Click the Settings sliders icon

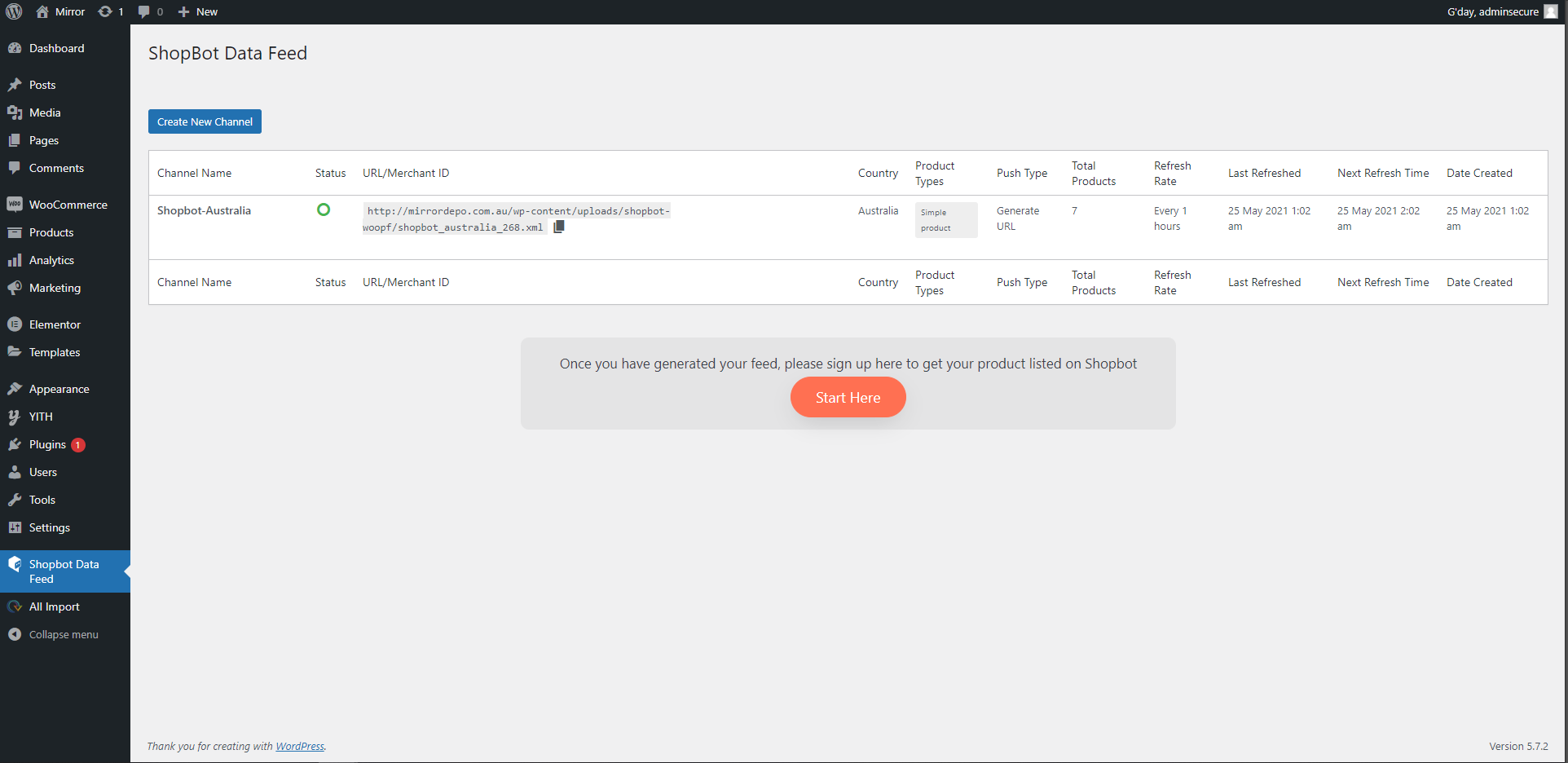tap(15, 527)
